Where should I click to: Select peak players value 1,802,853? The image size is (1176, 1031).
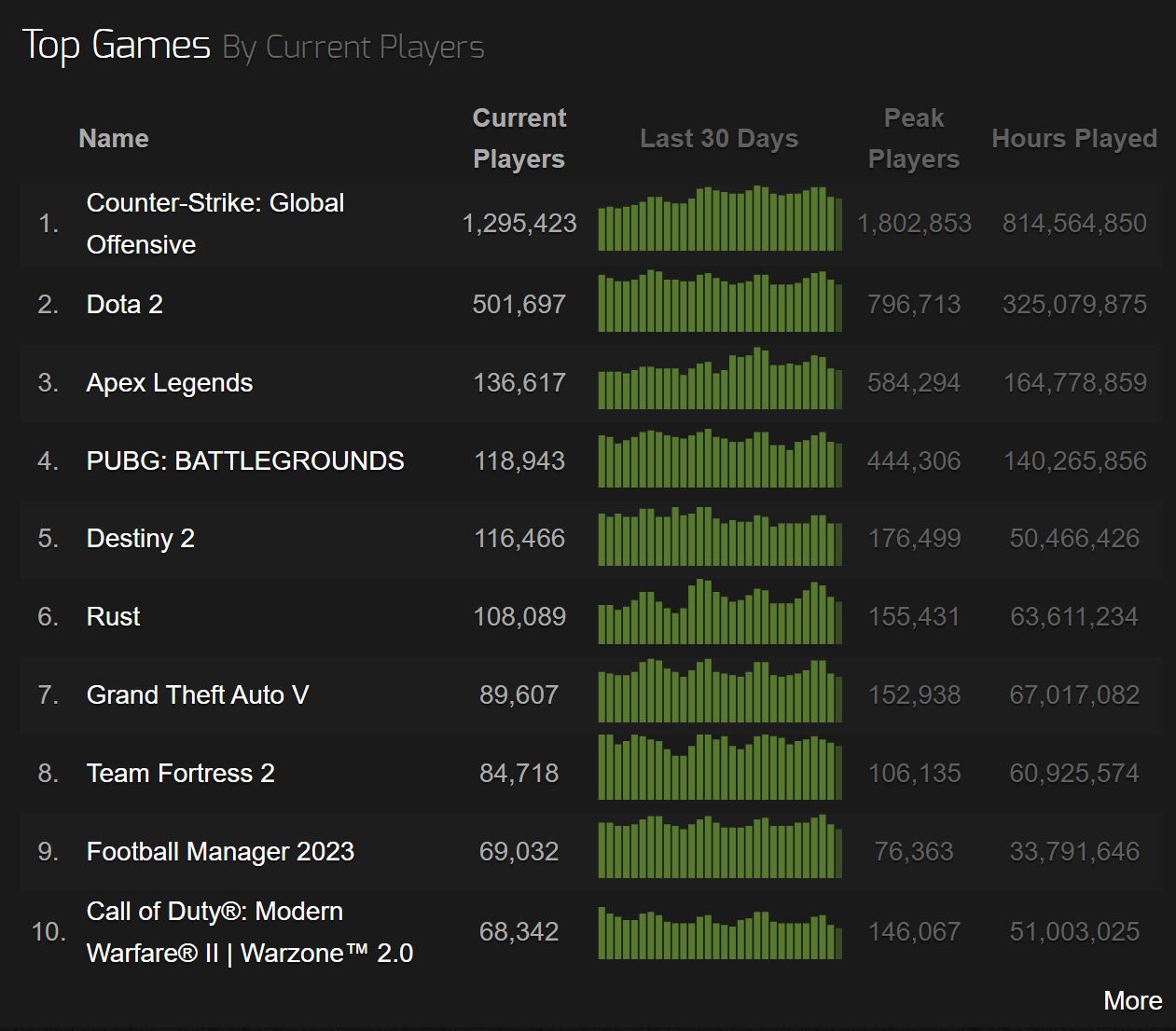coord(914,224)
